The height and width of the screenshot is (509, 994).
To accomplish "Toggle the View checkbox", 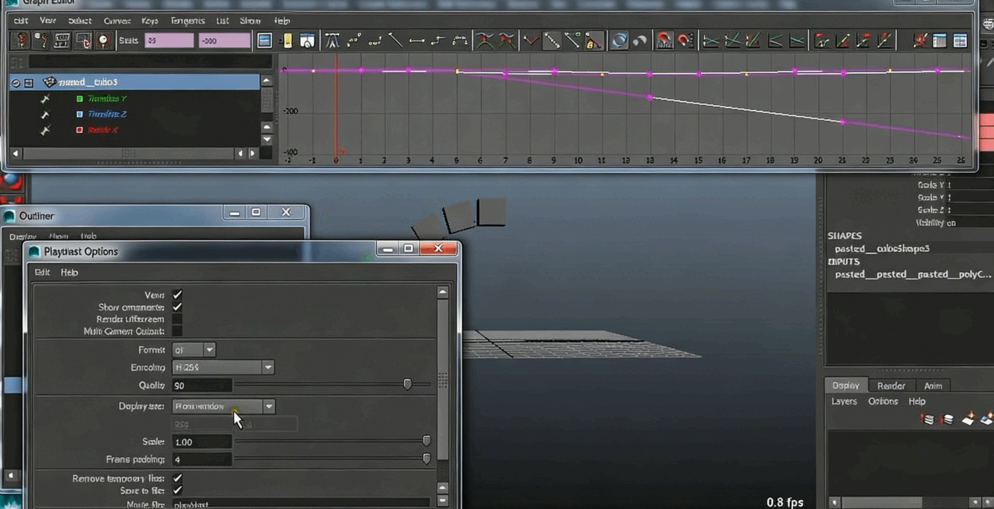I will 177,295.
